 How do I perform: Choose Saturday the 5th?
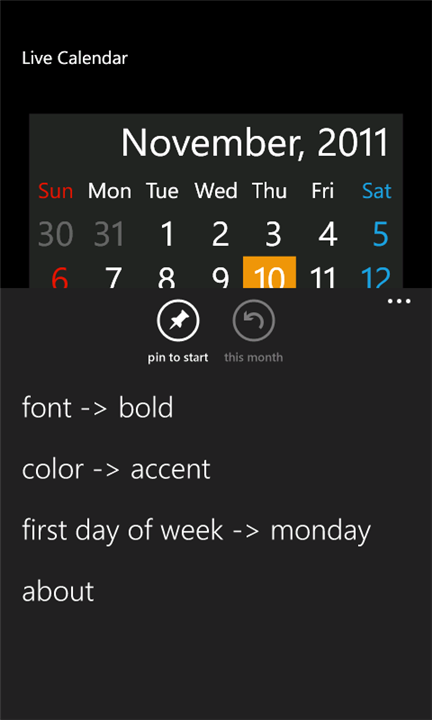(x=380, y=234)
